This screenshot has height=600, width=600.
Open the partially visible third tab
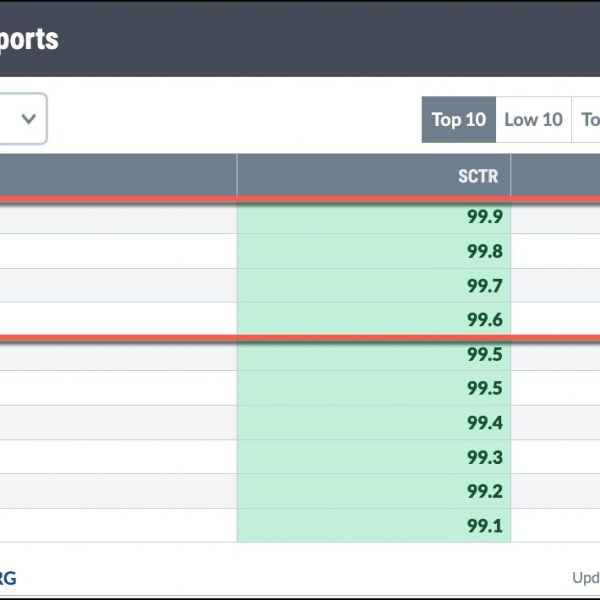click(586, 120)
